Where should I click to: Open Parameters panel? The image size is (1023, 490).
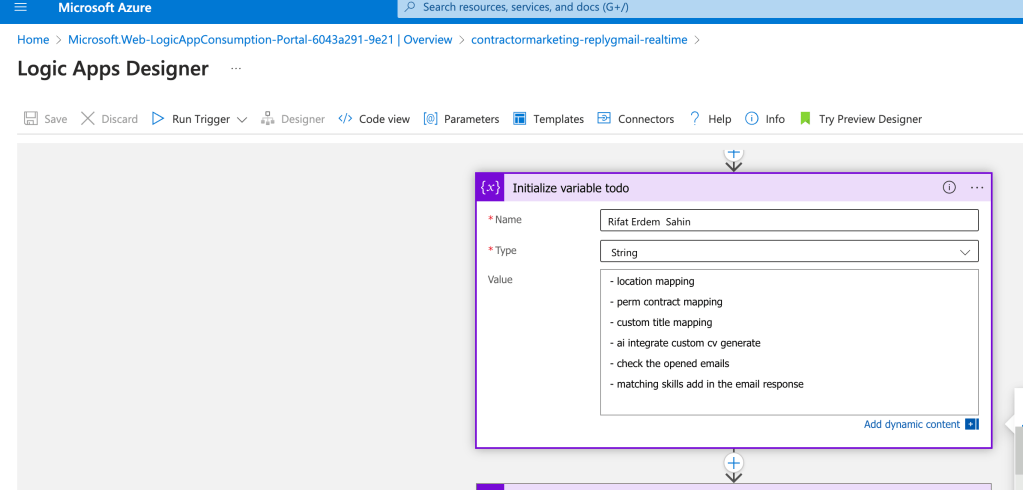(472, 119)
